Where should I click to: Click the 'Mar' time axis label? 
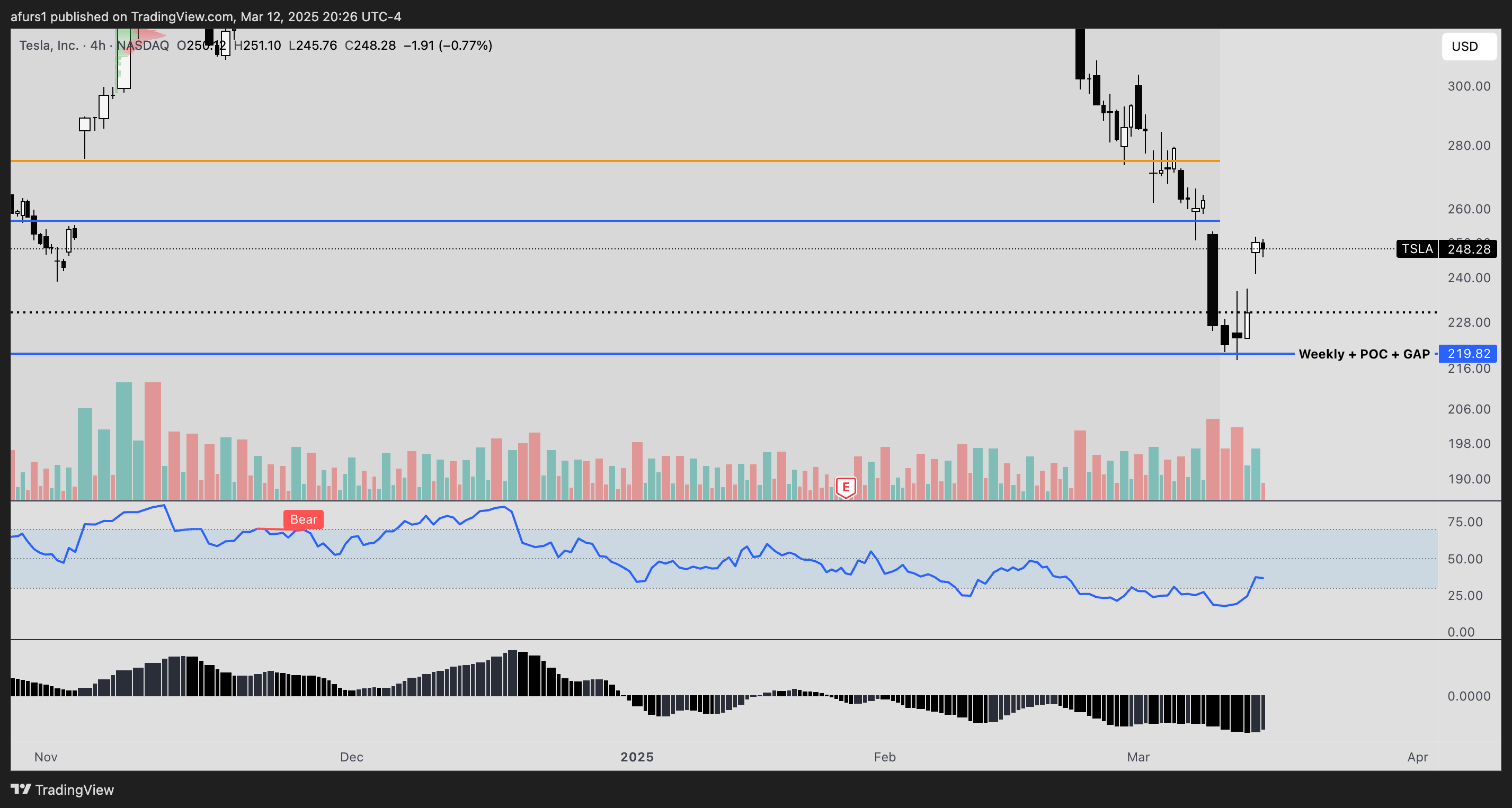[x=1138, y=757]
